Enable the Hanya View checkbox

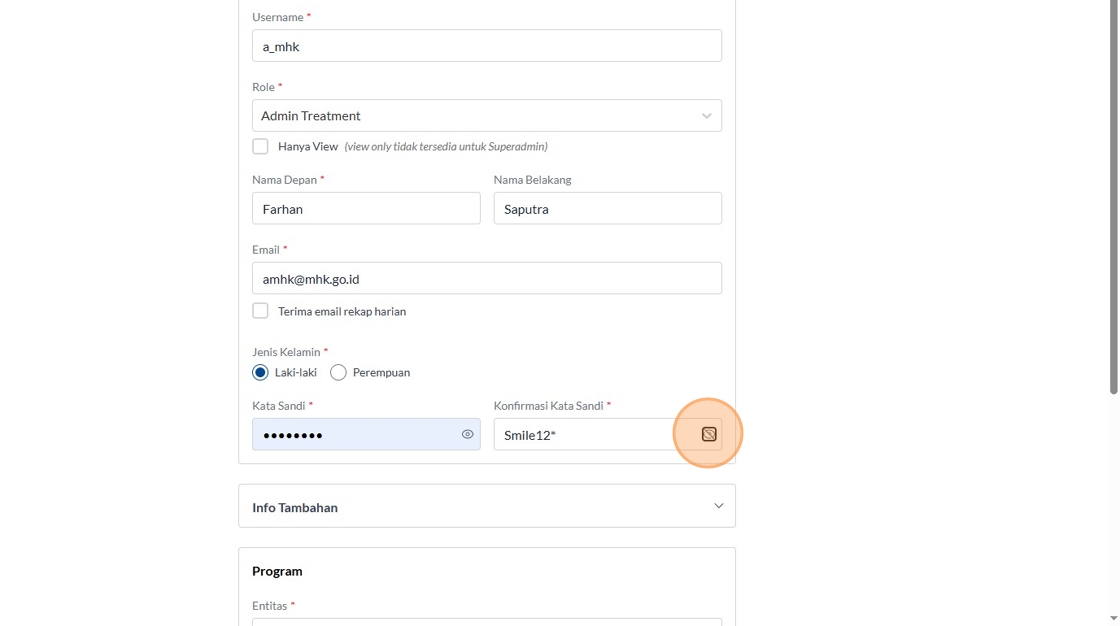[x=260, y=146]
